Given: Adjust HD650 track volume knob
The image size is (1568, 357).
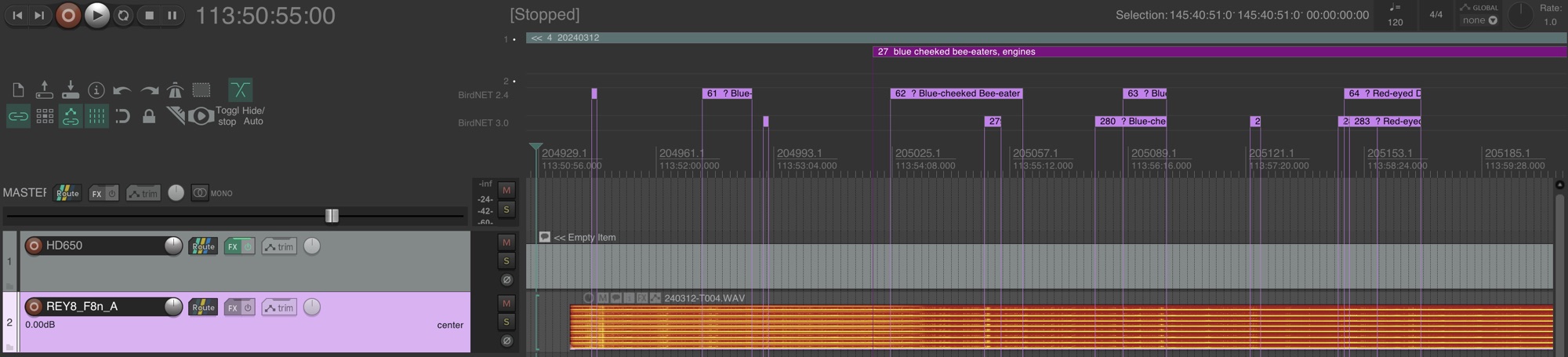Looking at the screenshot, I should (x=173, y=246).
